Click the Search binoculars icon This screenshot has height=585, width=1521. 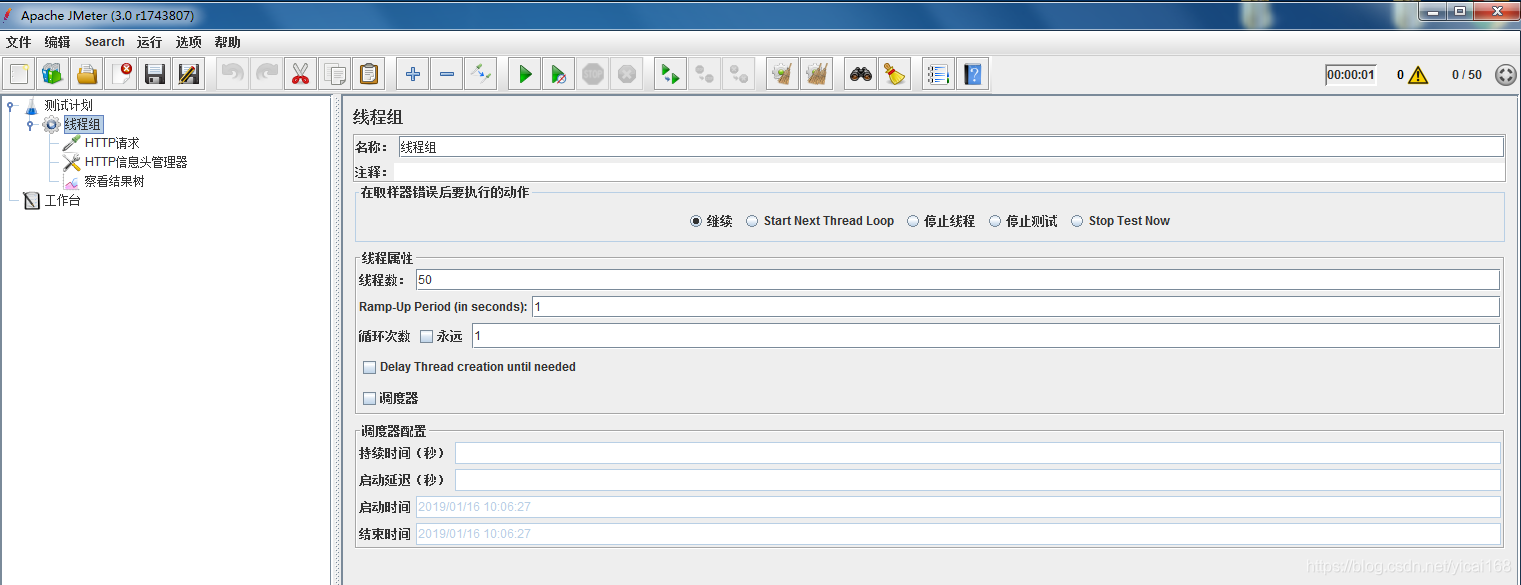(861, 74)
